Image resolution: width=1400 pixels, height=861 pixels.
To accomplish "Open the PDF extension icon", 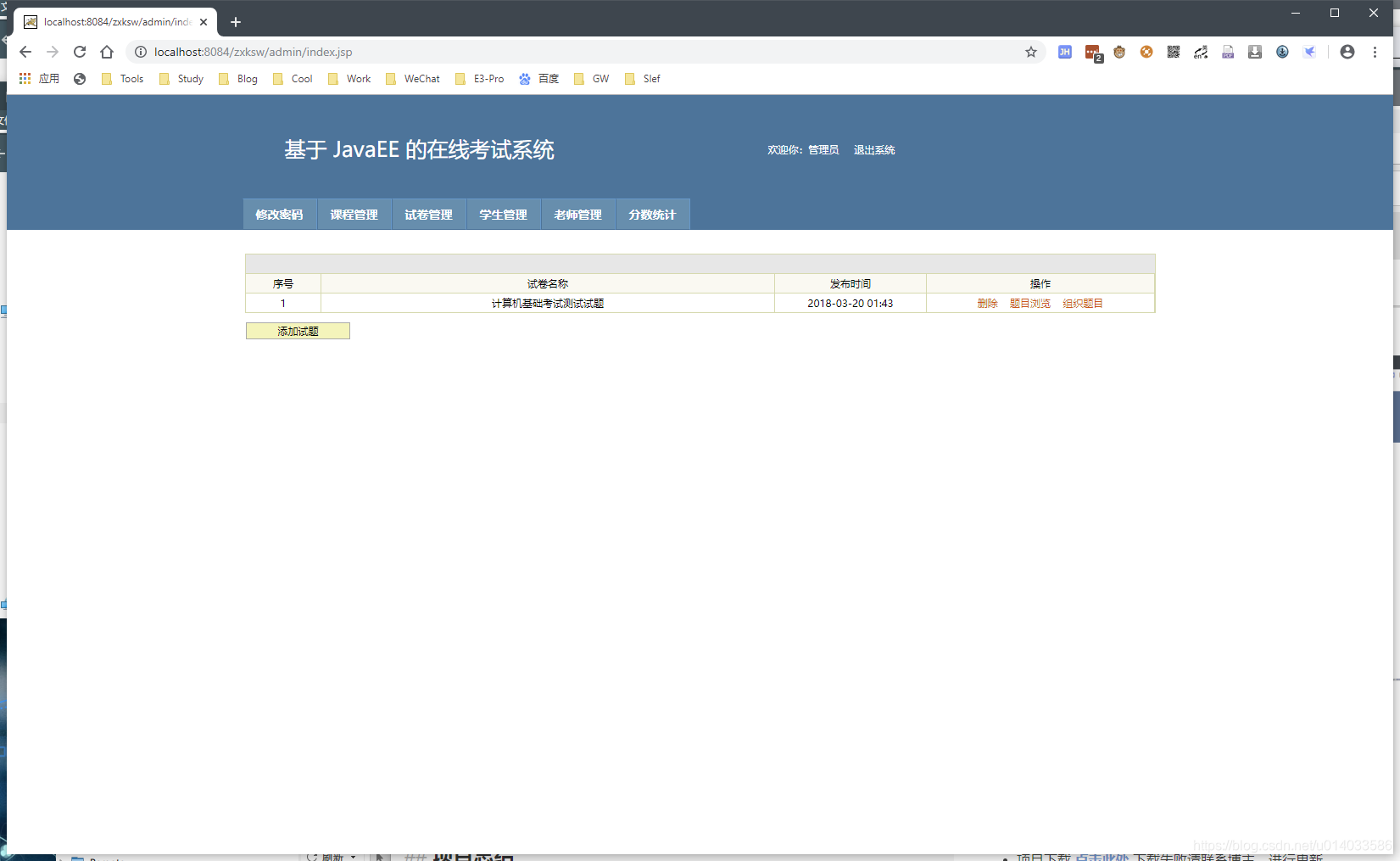I will [1228, 52].
